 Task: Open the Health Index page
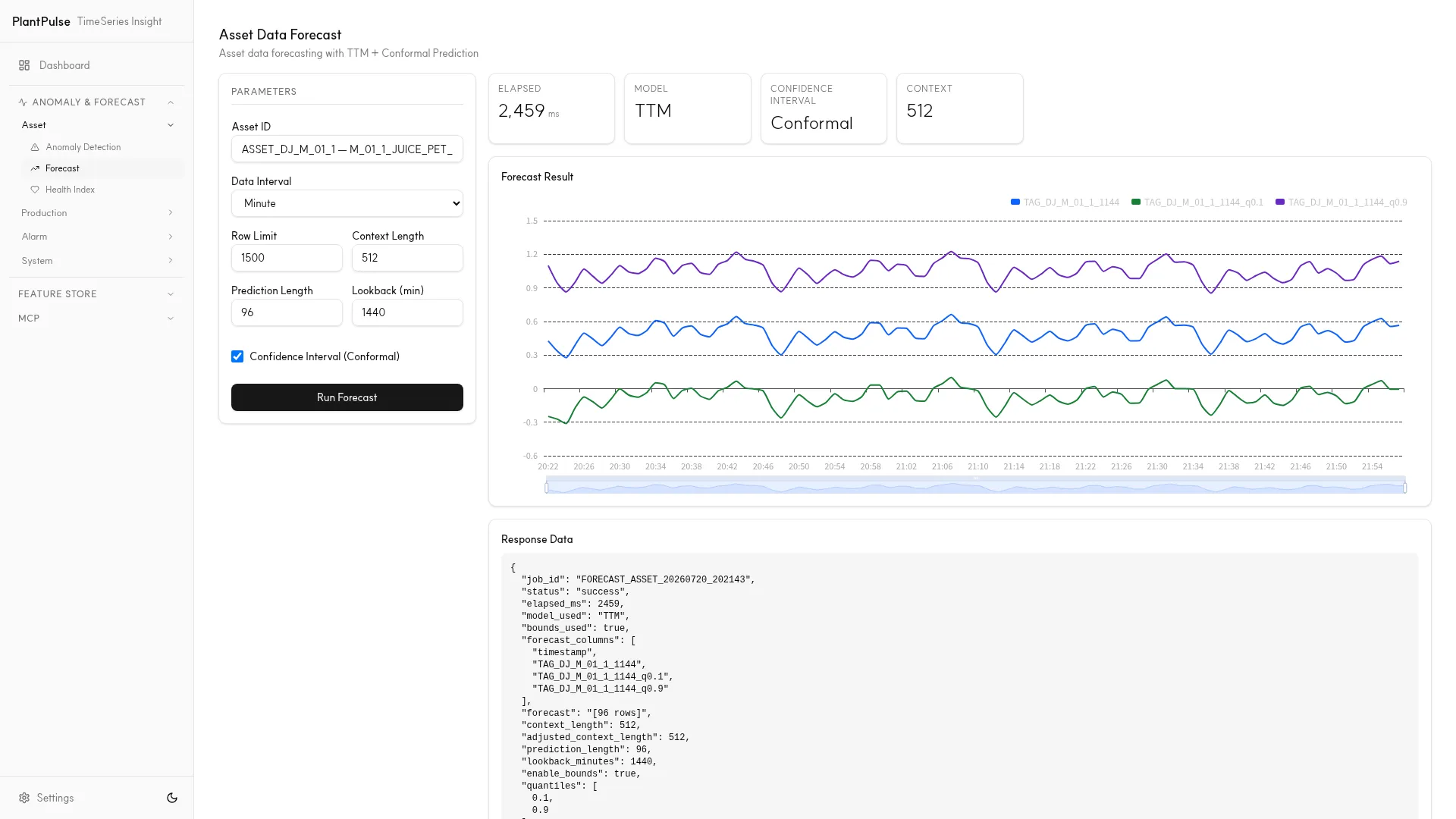click(102, 190)
